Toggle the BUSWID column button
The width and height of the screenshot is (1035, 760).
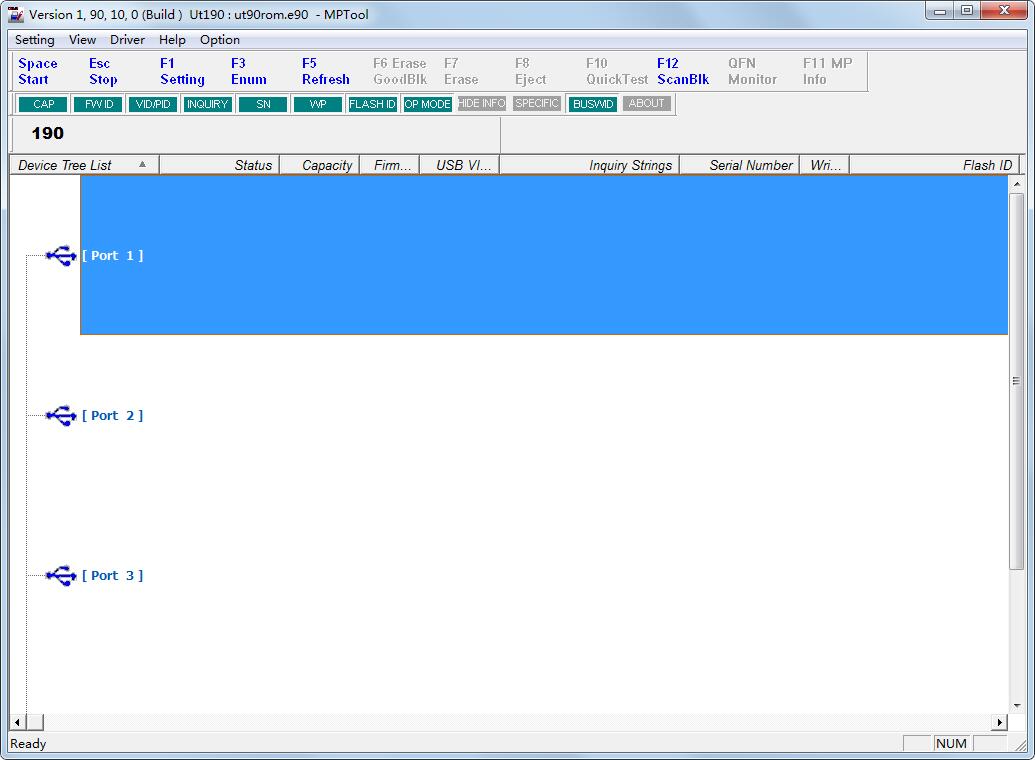pos(593,104)
